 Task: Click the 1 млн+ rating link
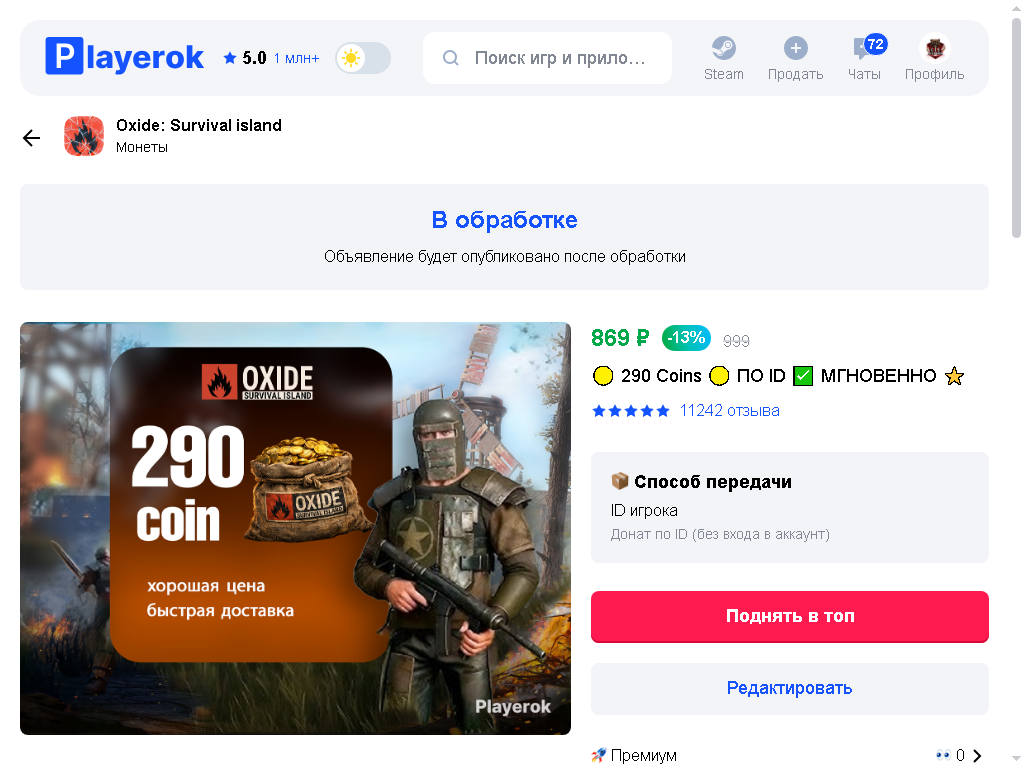pos(296,59)
